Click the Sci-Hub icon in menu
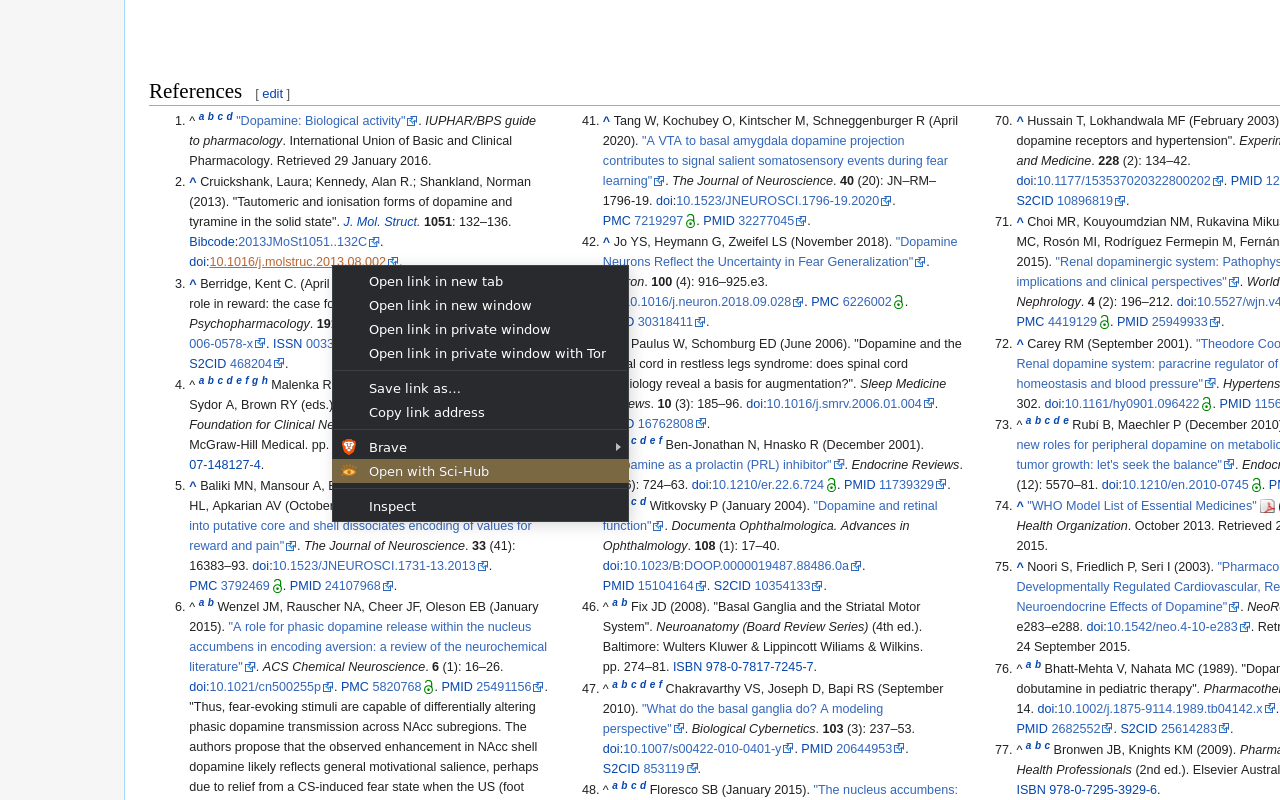This screenshot has height=800, width=1280. (x=349, y=471)
